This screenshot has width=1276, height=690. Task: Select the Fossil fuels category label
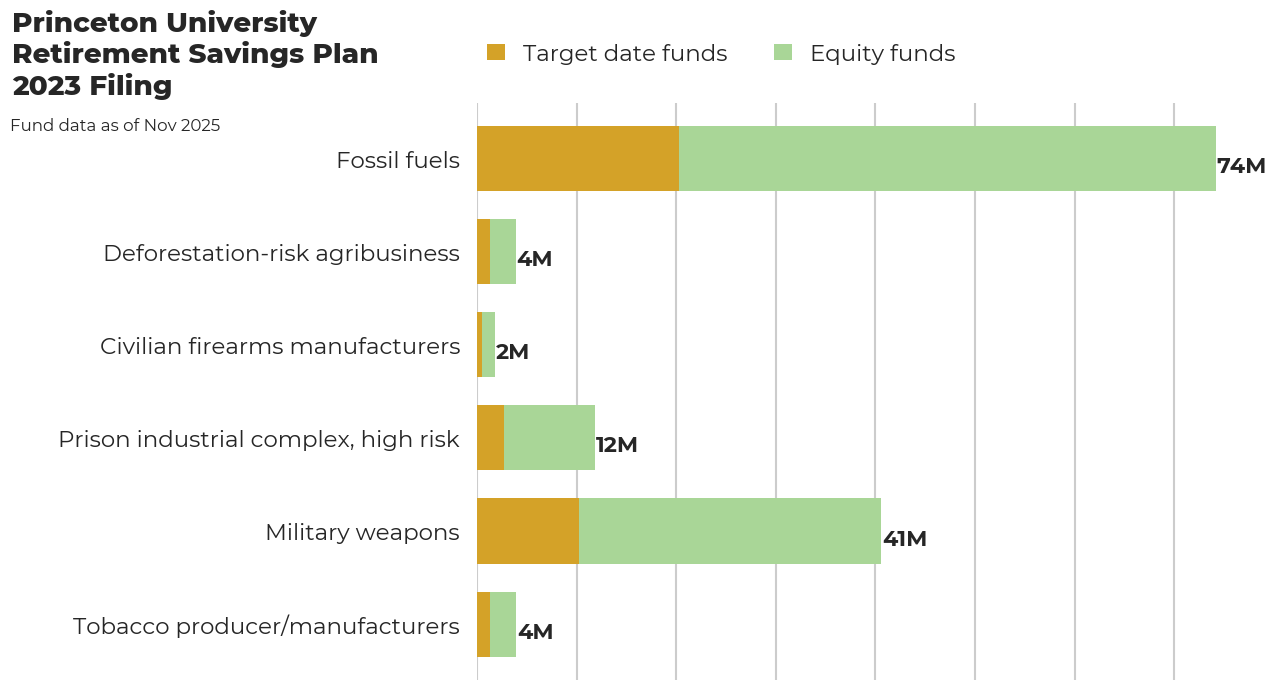398,160
